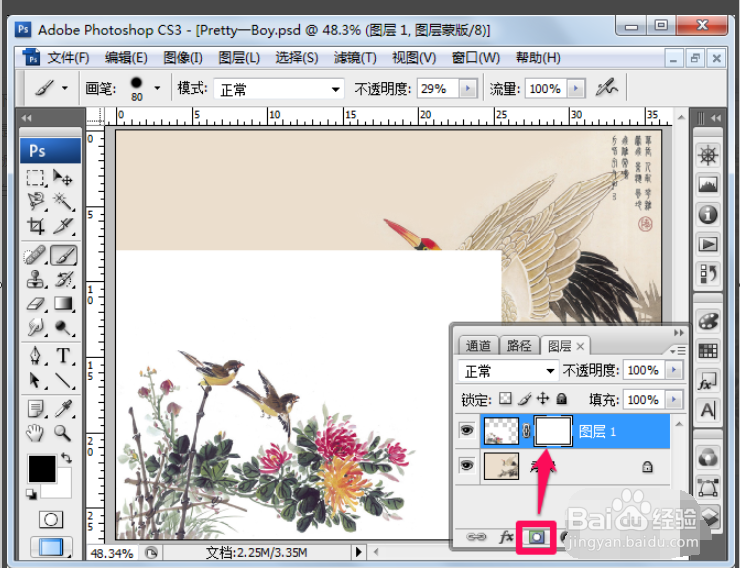Screen dimensions: 740x568
Task: Select the Eraser tool
Action: pos(36,303)
